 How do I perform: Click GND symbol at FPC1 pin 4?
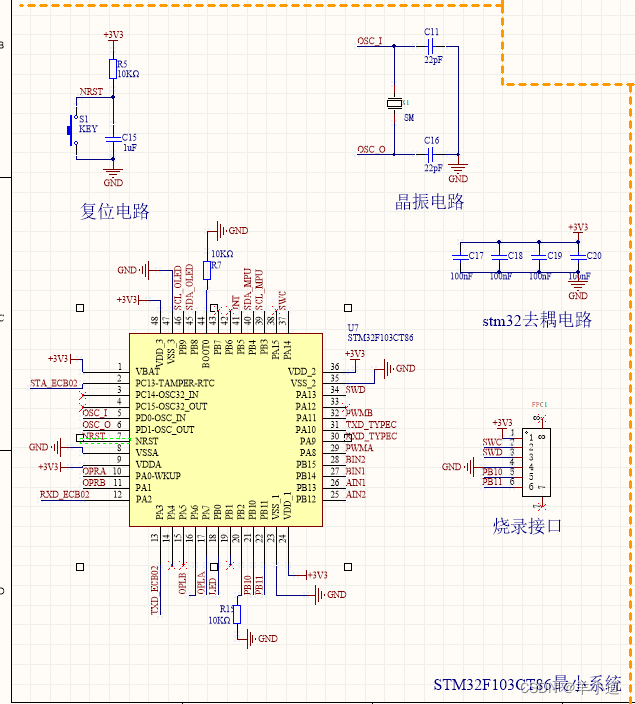point(458,467)
